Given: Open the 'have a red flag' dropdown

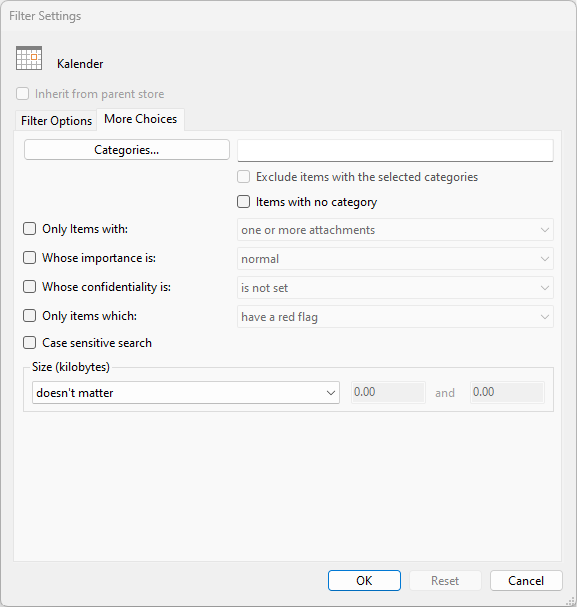Looking at the screenshot, I should [x=395, y=317].
